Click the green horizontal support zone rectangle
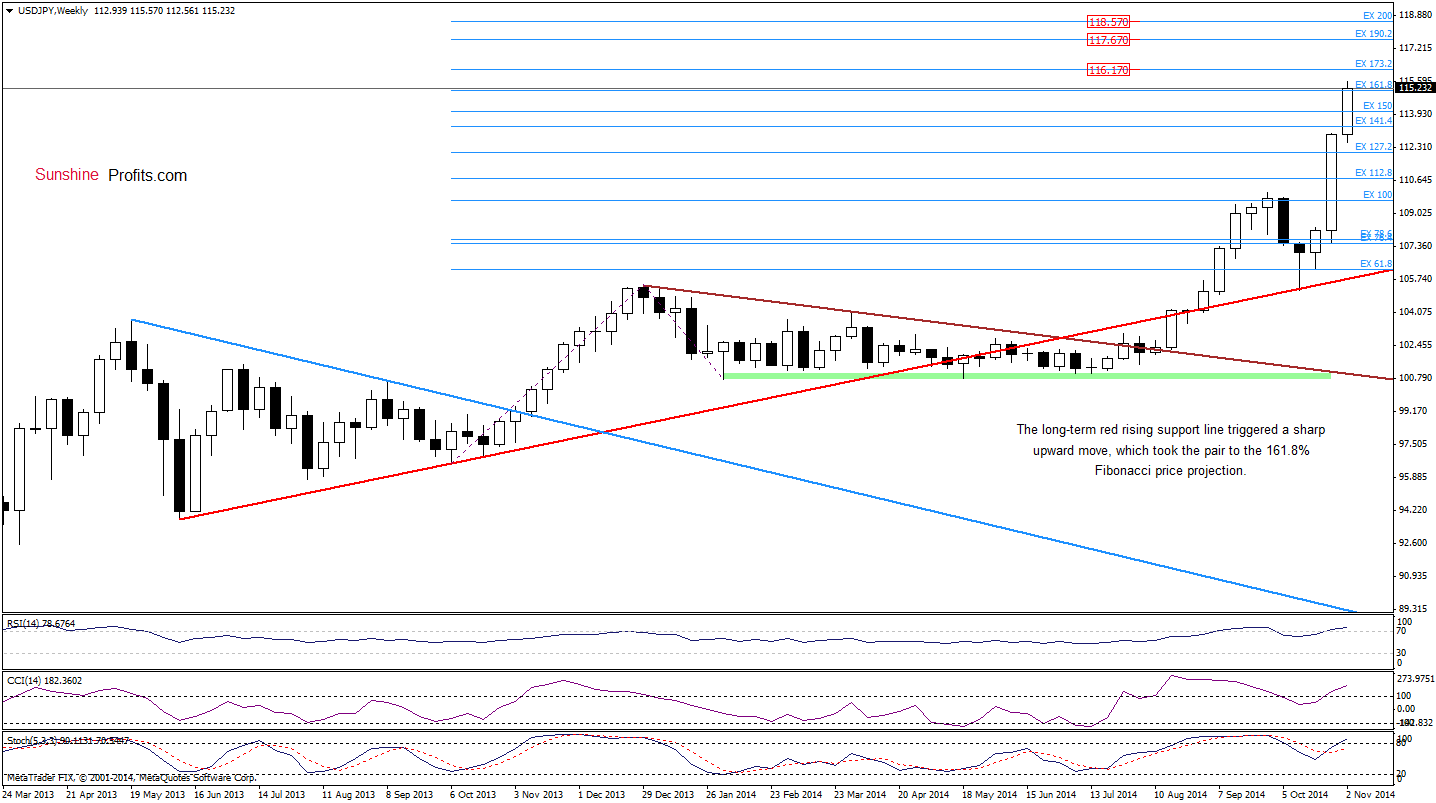Image resolution: width=1436 pixels, height=803 pixels. pos(1027,375)
